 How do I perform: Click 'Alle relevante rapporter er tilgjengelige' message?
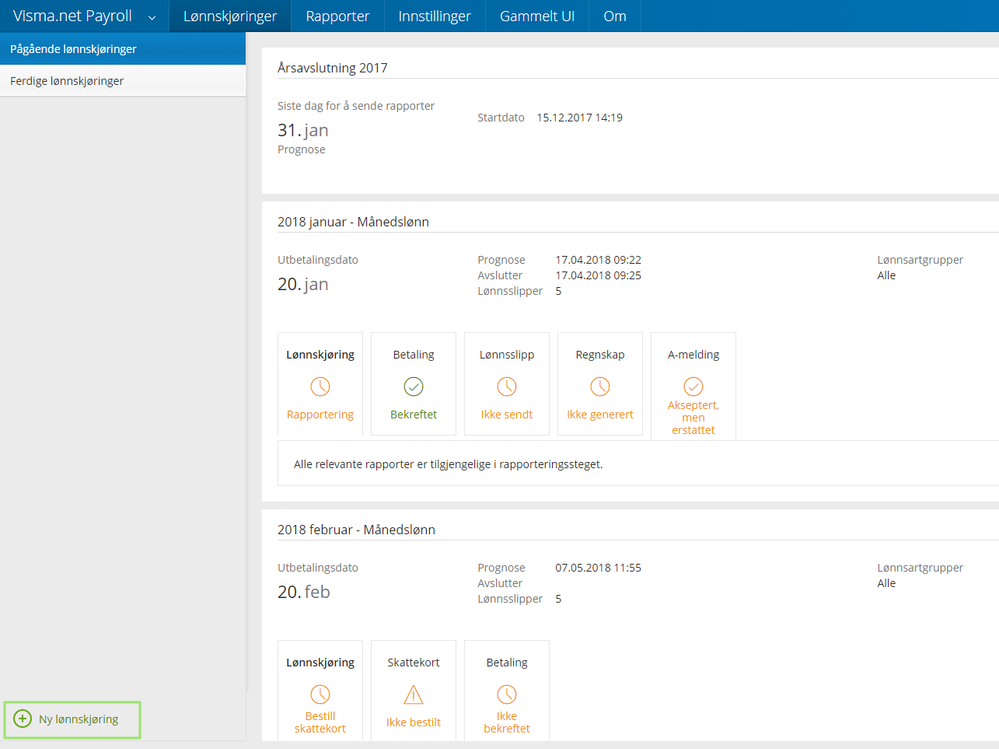[x=448, y=464]
